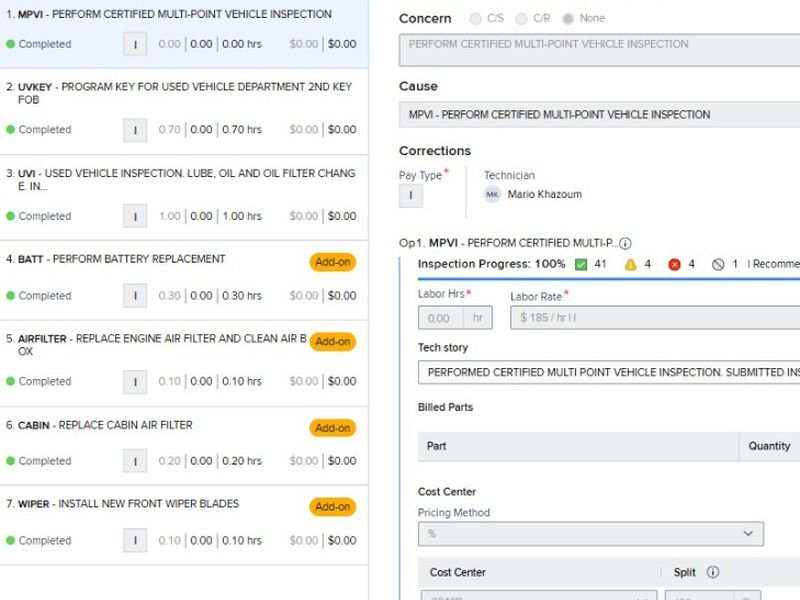Open the Pay Type selector under Corrections
This screenshot has height=600, width=800.
(411, 196)
